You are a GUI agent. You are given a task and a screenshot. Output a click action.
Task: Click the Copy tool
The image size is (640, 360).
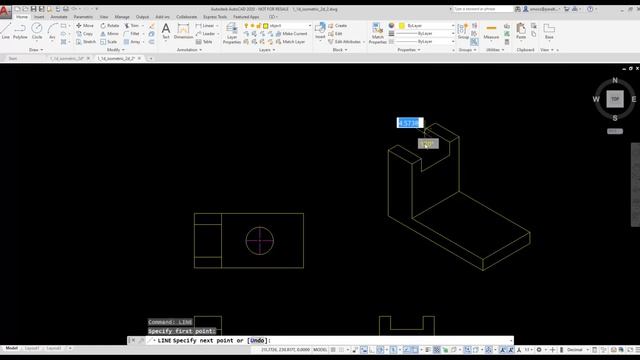pos(84,33)
